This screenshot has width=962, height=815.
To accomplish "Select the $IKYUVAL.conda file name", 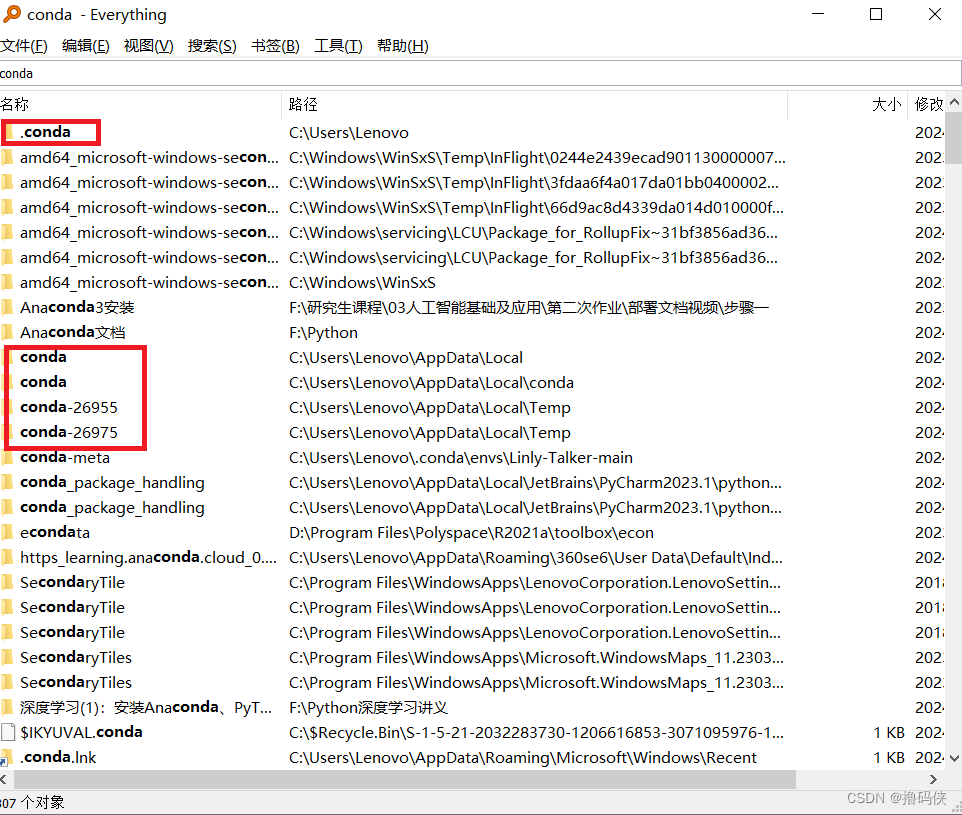I will 81,732.
